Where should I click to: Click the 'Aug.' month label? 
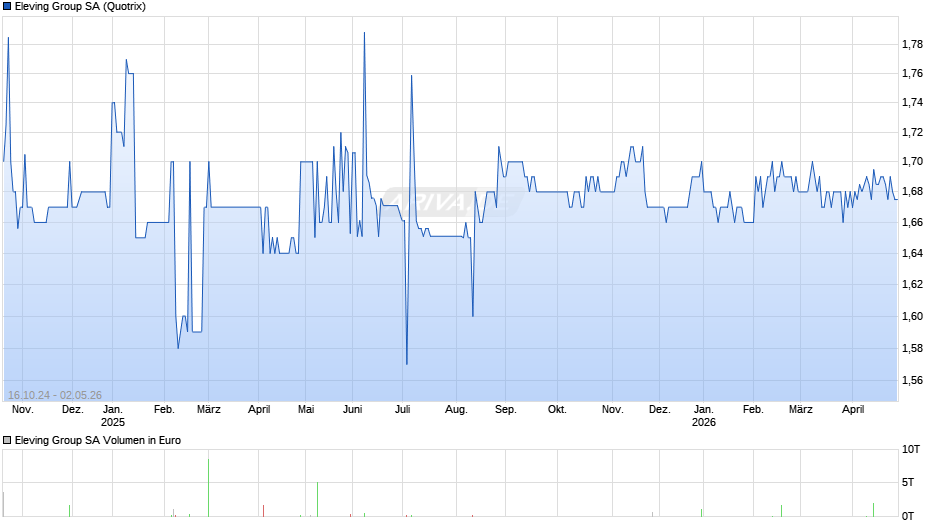pyautogui.click(x=456, y=410)
